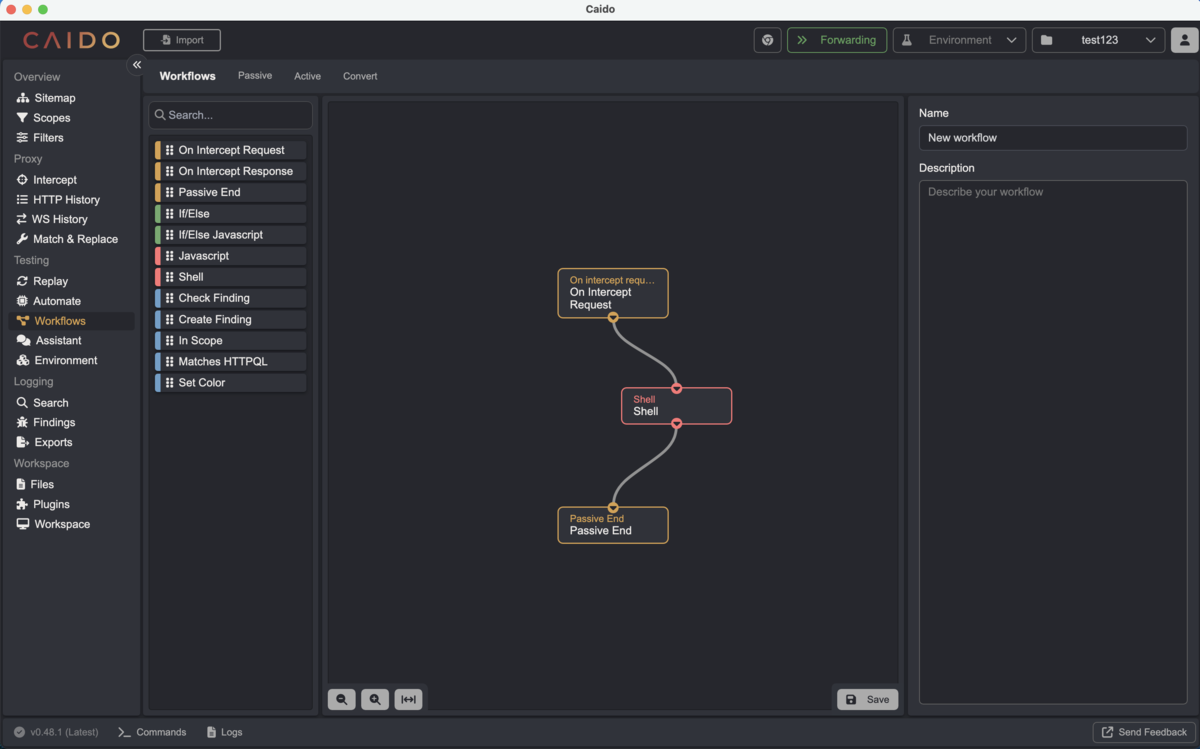Click the Chrome browser icon in the top bar
This screenshot has width=1200, height=749.
pyautogui.click(x=767, y=40)
